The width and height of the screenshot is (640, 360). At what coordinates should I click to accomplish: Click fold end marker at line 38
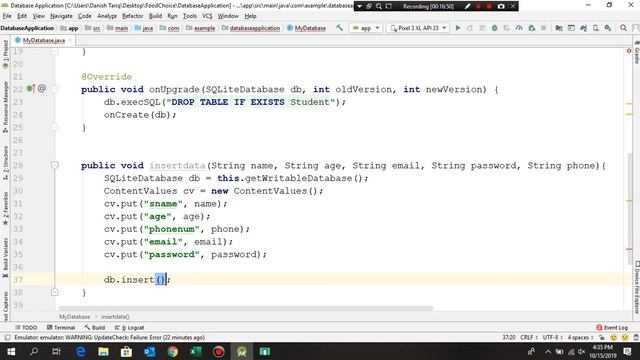coord(55,292)
